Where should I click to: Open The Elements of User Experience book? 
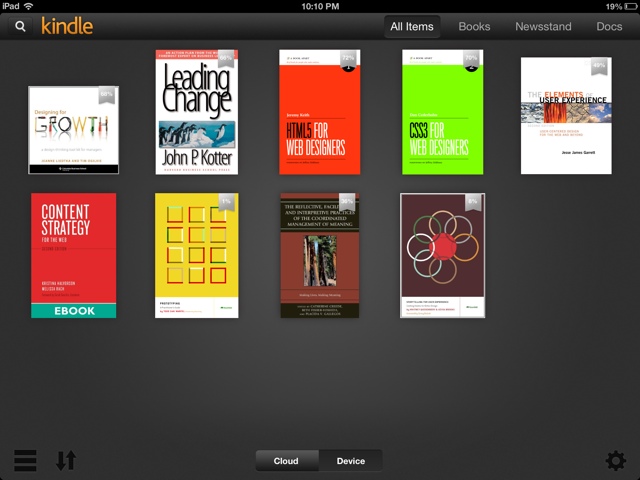[x=566, y=116]
